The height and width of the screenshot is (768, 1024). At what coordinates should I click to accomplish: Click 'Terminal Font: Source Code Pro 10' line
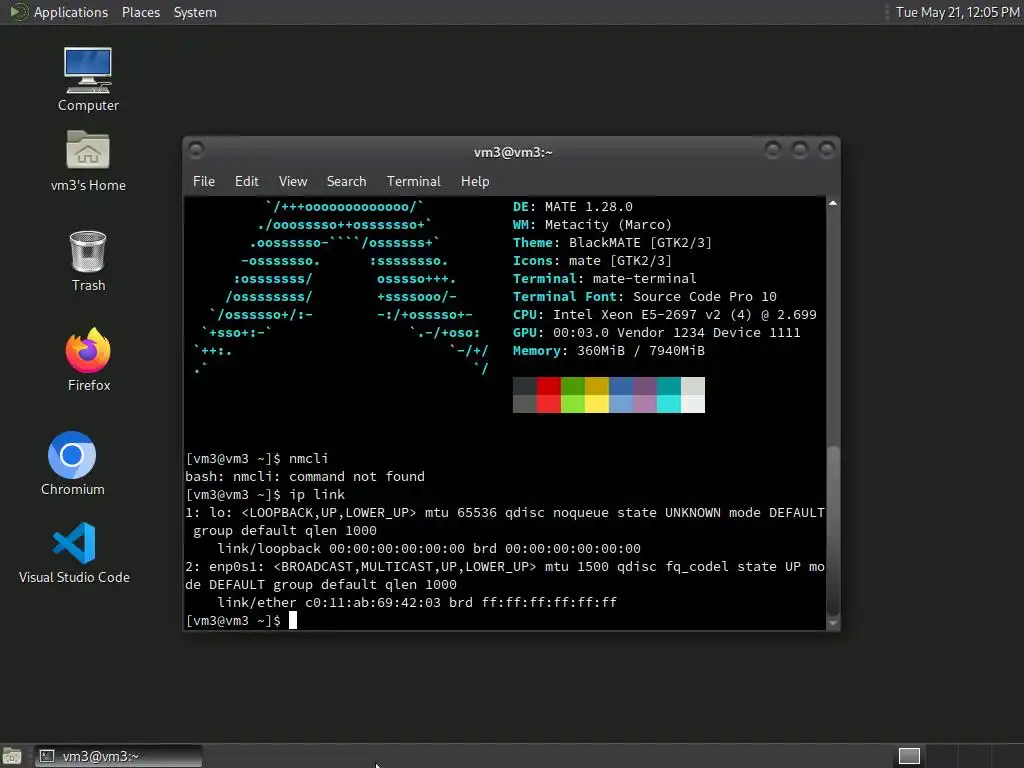pyautogui.click(x=645, y=296)
